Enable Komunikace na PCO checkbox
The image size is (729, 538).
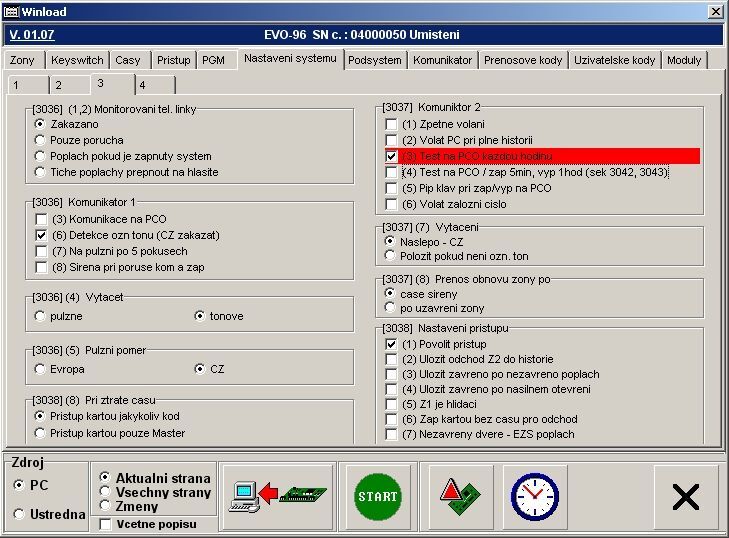[41, 219]
